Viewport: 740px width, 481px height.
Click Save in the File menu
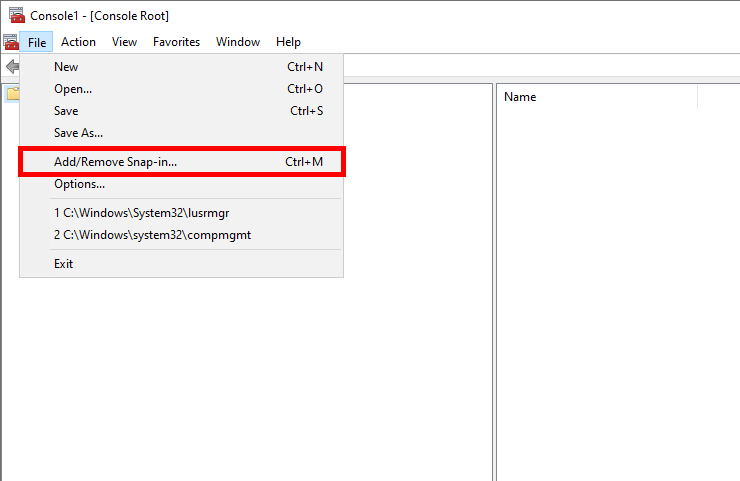(x=66, y=111)
